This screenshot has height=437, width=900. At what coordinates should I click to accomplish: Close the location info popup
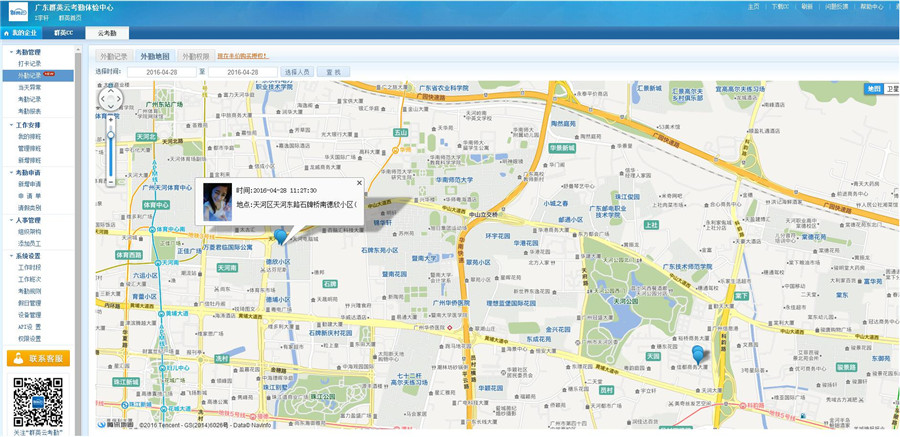tap(359, 183)
